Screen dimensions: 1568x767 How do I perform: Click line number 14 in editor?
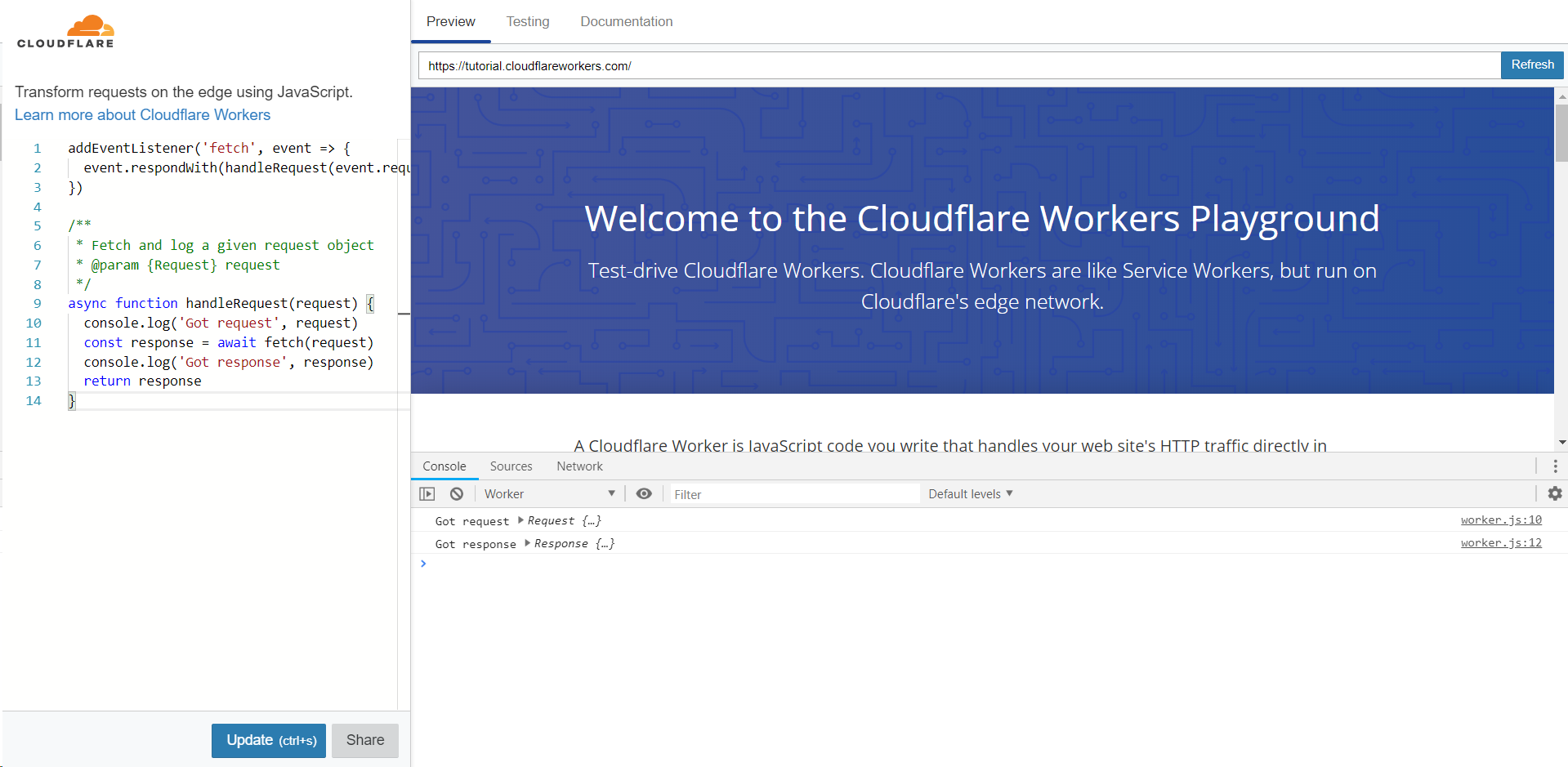point(34,400)
